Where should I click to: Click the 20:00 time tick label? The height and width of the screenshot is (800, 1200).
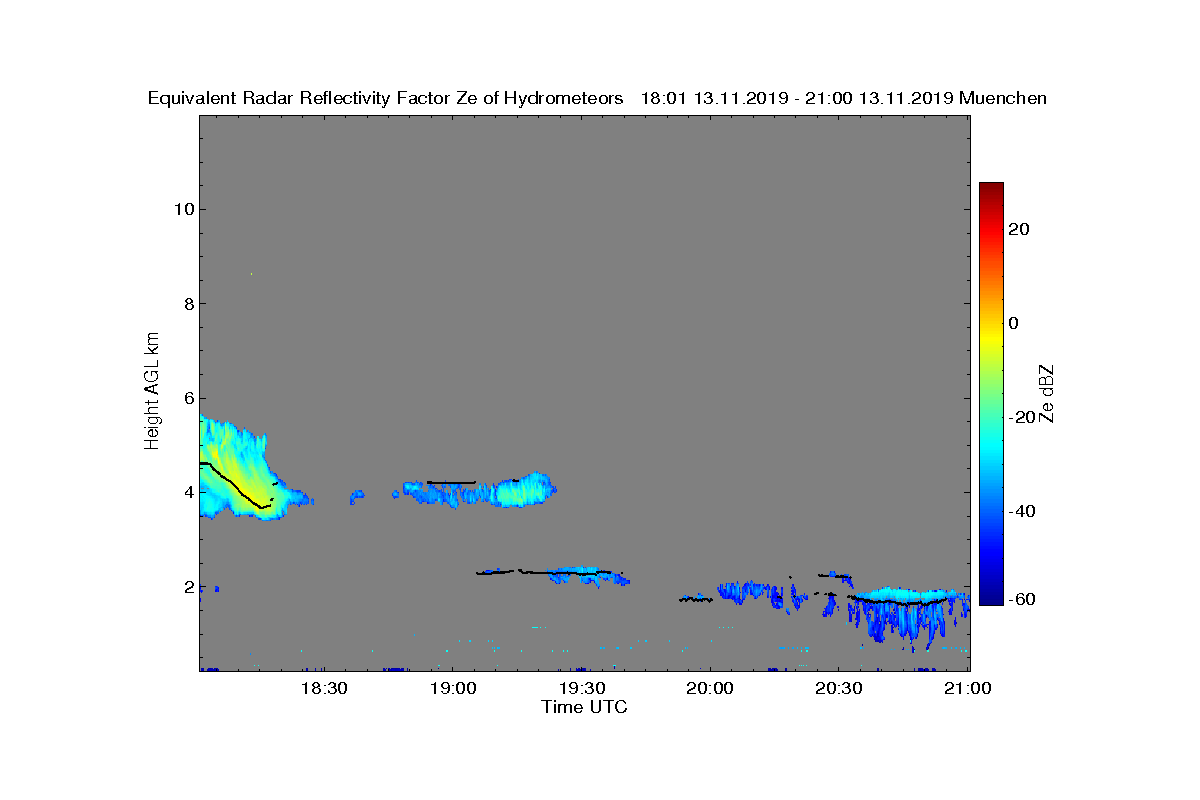(710, 689)
